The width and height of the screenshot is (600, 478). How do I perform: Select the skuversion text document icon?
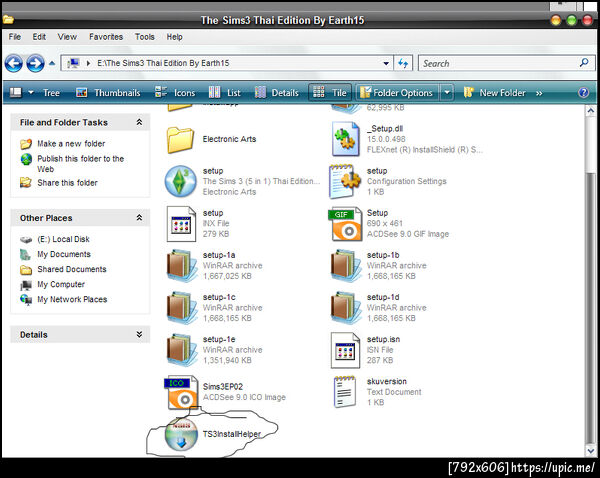[x=344, y=392]
